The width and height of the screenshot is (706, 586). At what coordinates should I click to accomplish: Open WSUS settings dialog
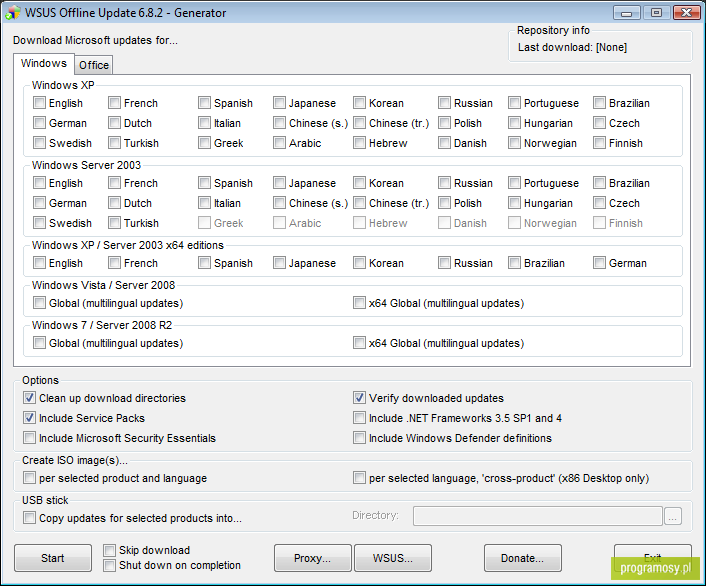click(393, 558)
